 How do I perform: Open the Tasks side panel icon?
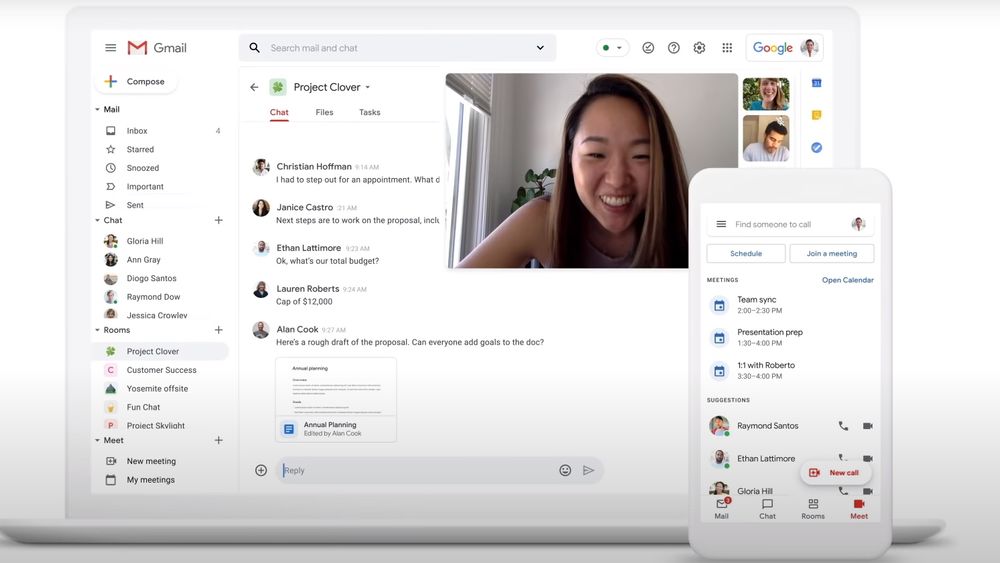(x=816, y=147)
